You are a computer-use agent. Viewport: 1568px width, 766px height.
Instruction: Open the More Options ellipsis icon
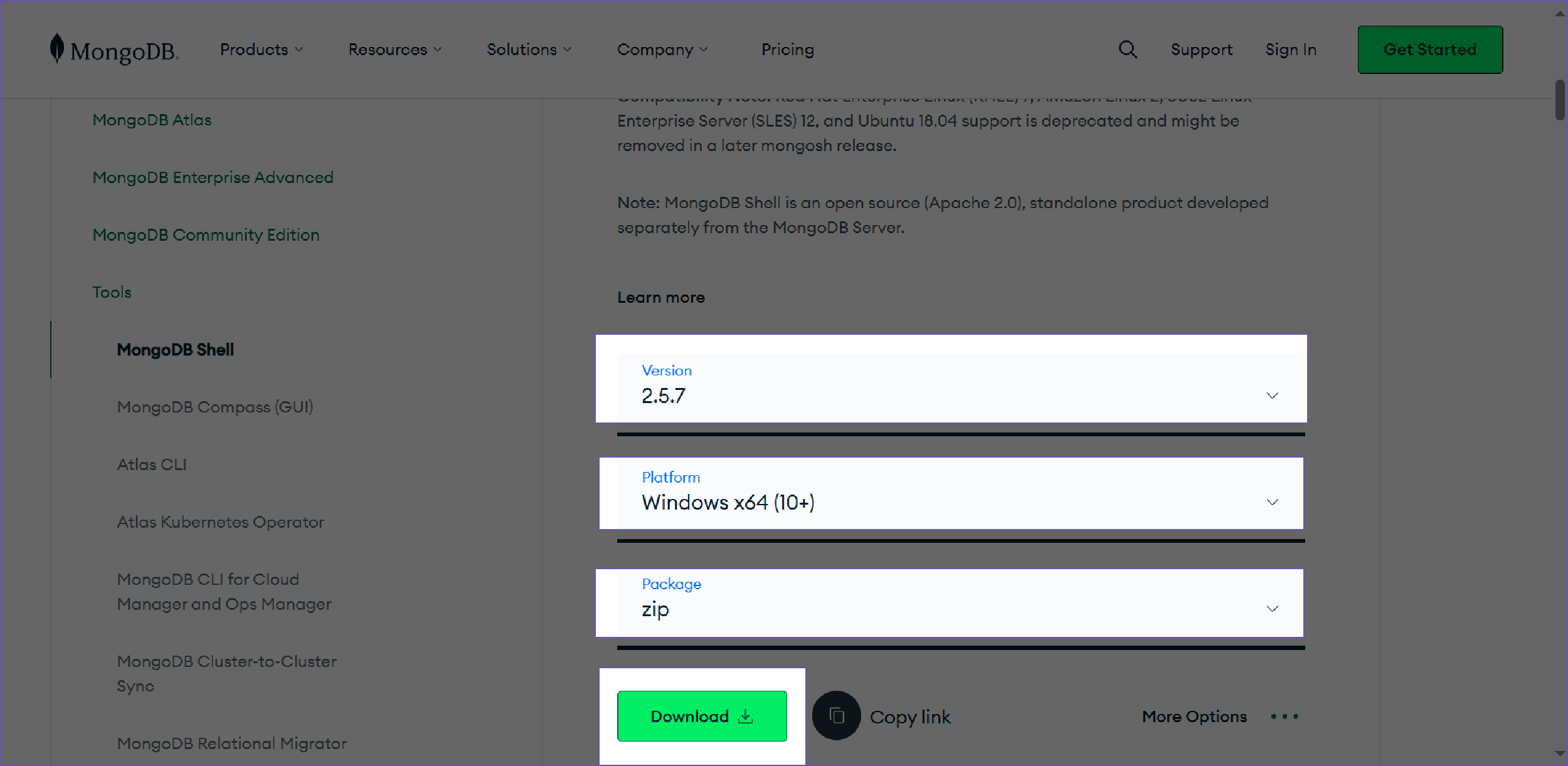pos(1285,716)
